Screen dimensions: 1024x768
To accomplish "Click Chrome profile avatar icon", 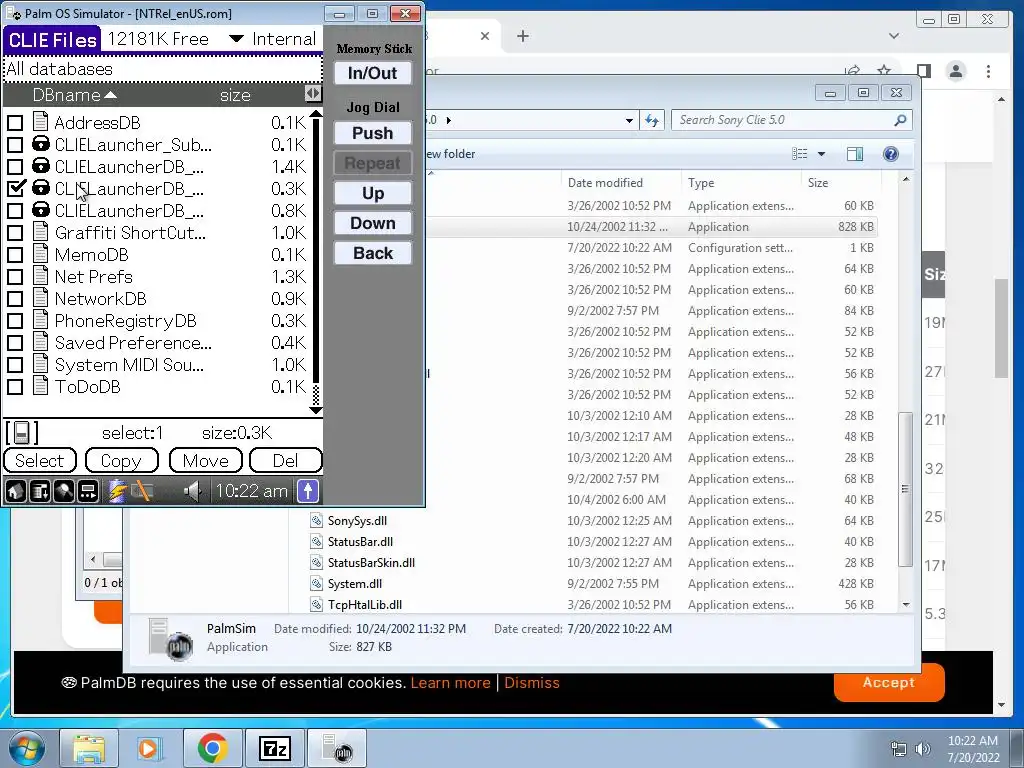I will (x=955, y=71).
